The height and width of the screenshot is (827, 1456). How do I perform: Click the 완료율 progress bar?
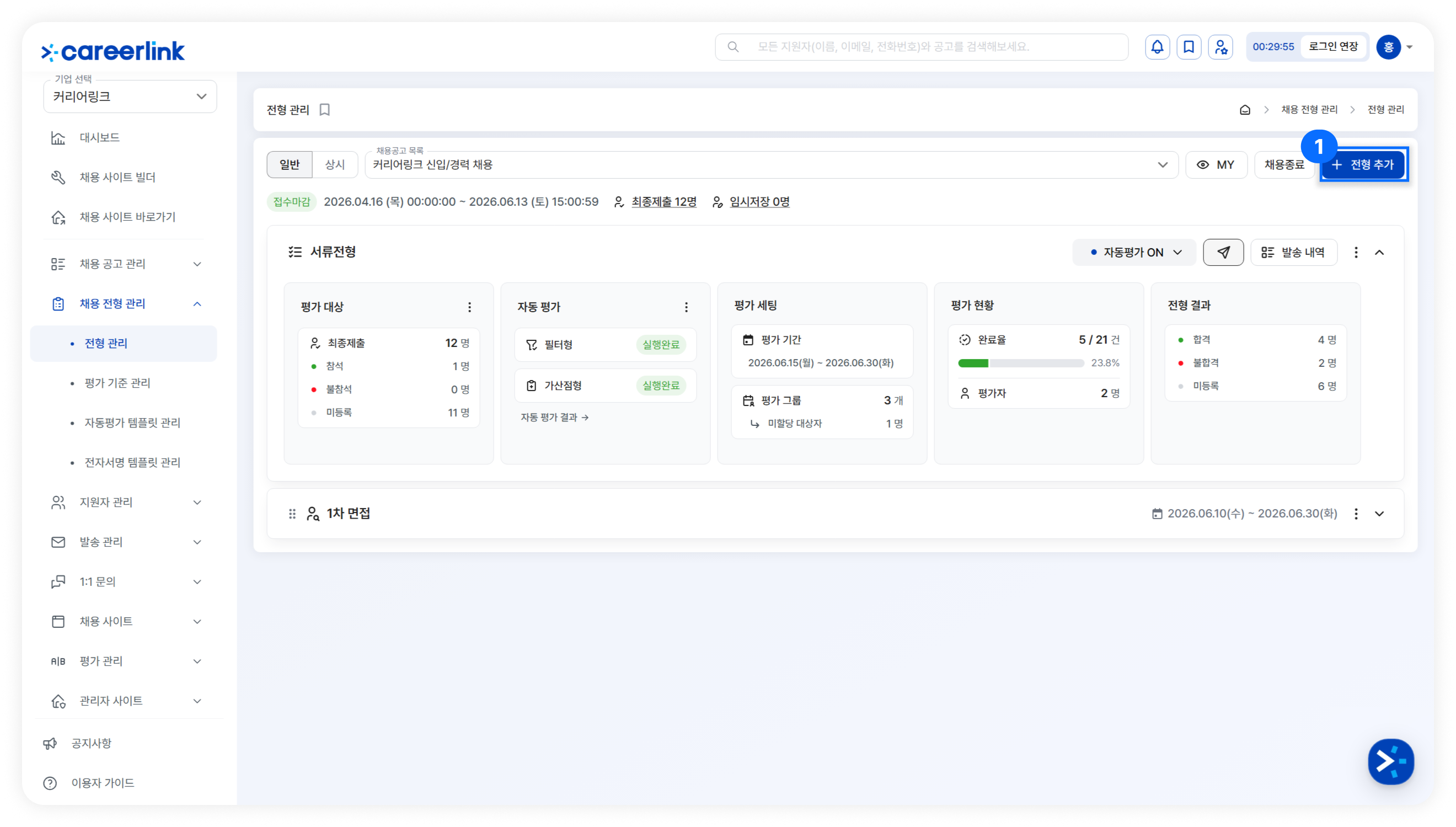1021,363
